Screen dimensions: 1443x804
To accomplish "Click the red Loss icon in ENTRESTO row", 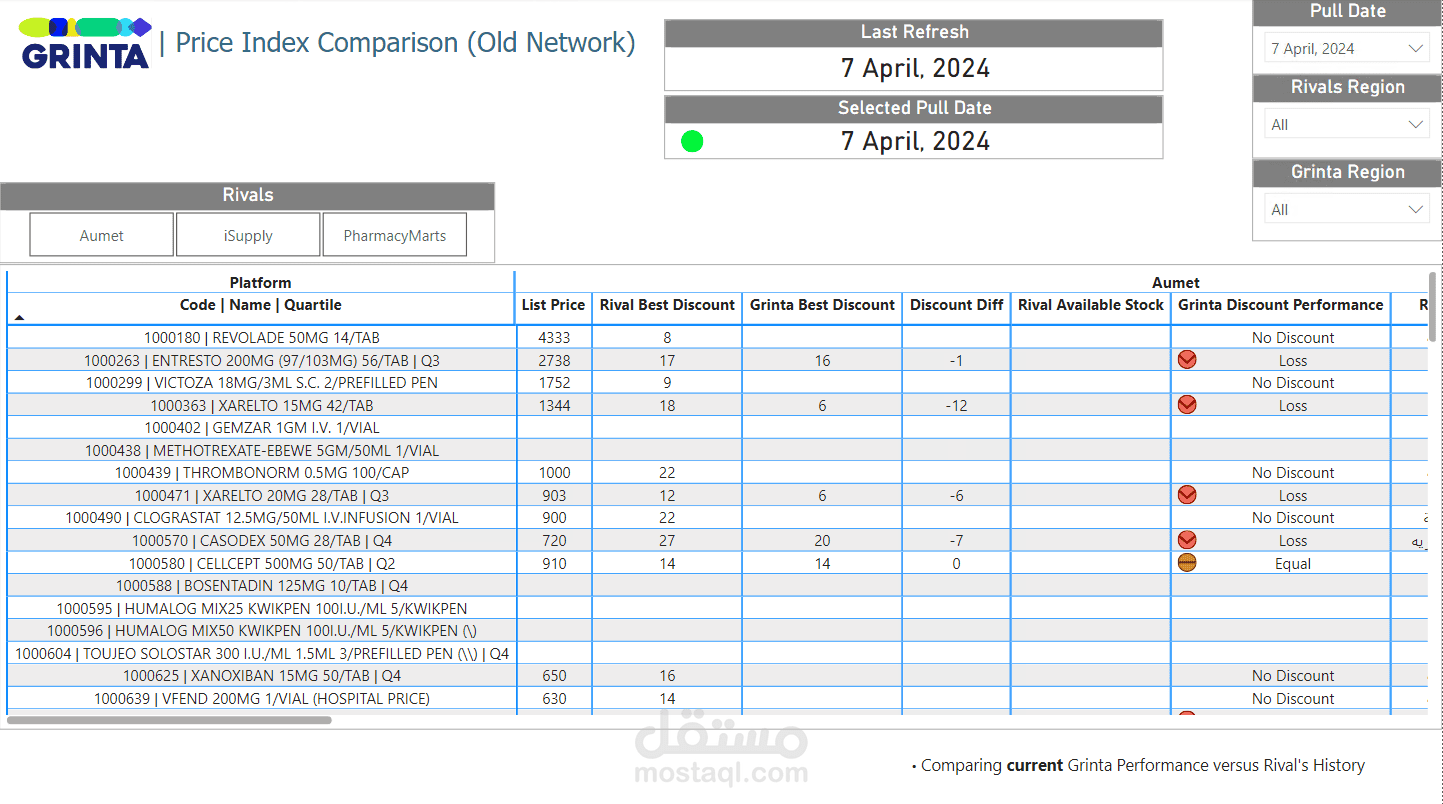I will pos(1187,360).
